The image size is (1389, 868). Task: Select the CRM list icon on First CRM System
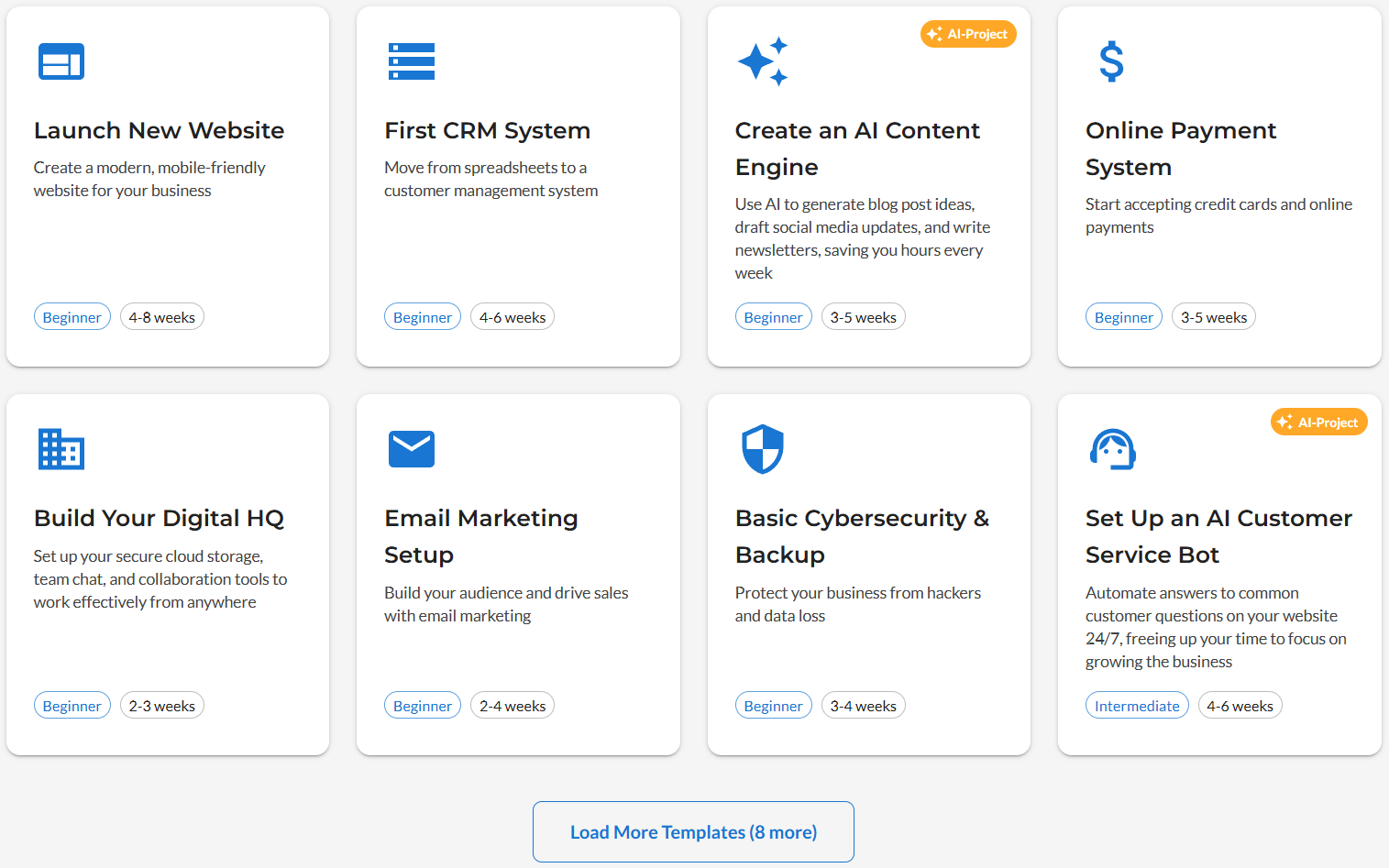coord(412,61)
